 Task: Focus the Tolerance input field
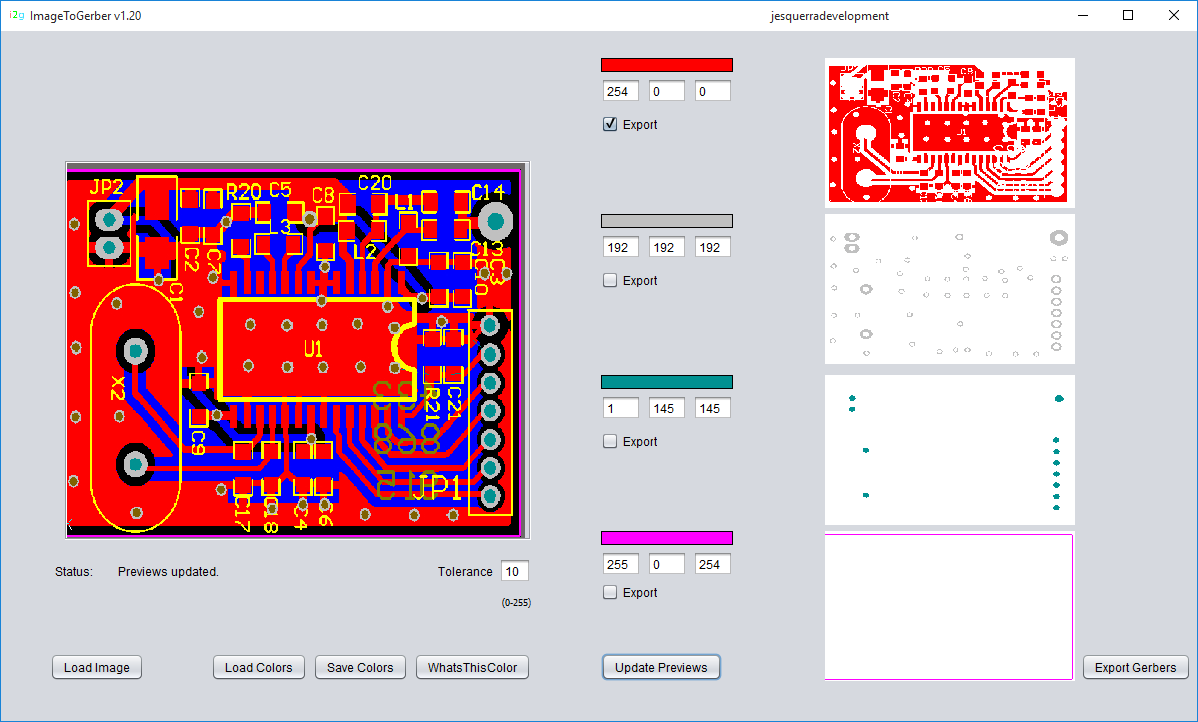click(515, 571)
